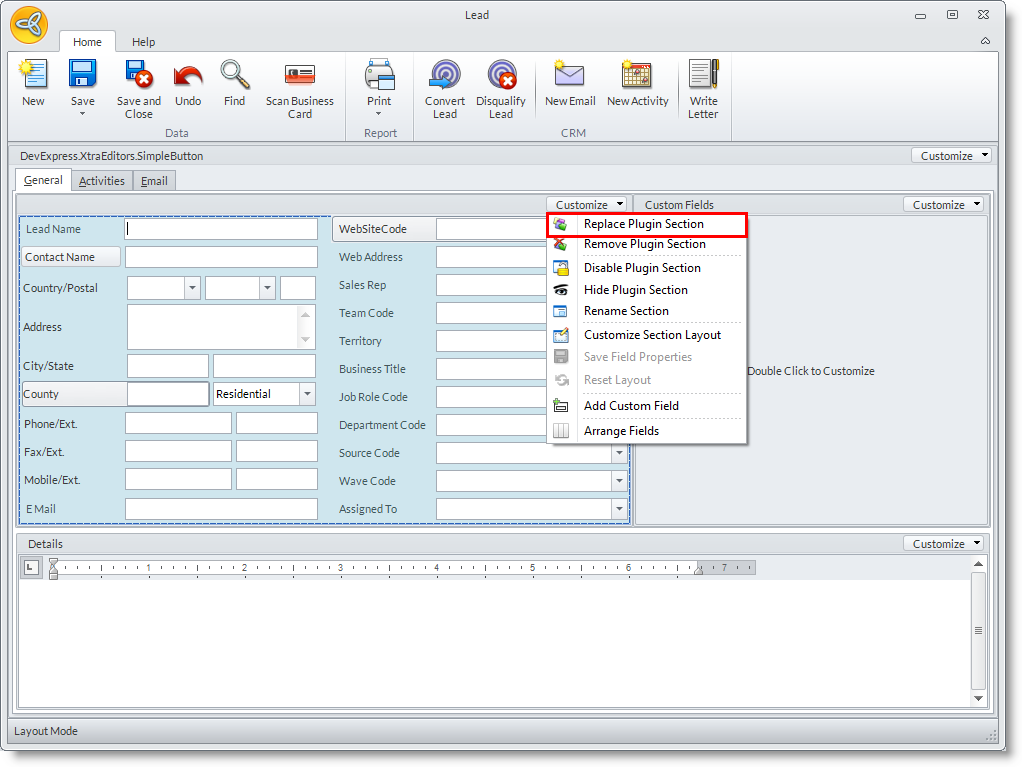Open Customize dropdown in Details section
Screen dimensions: 1022x767
(945, 544)
